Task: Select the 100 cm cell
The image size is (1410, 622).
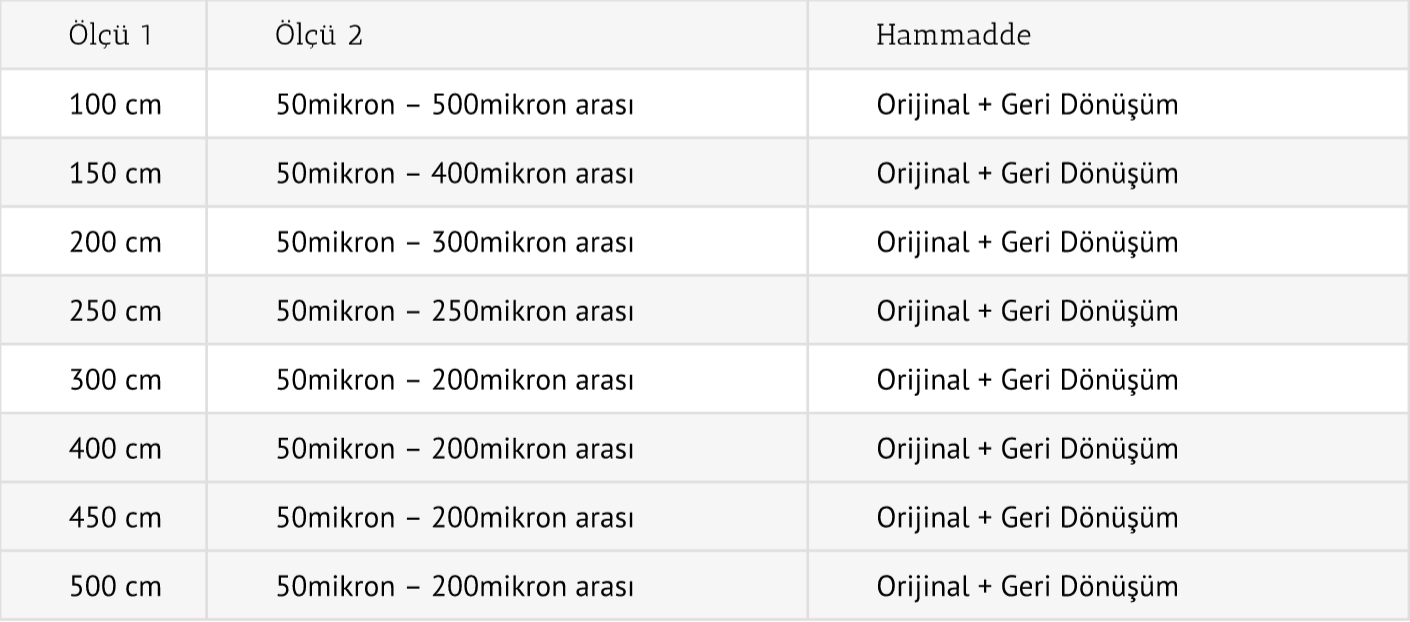Action: 115,104
